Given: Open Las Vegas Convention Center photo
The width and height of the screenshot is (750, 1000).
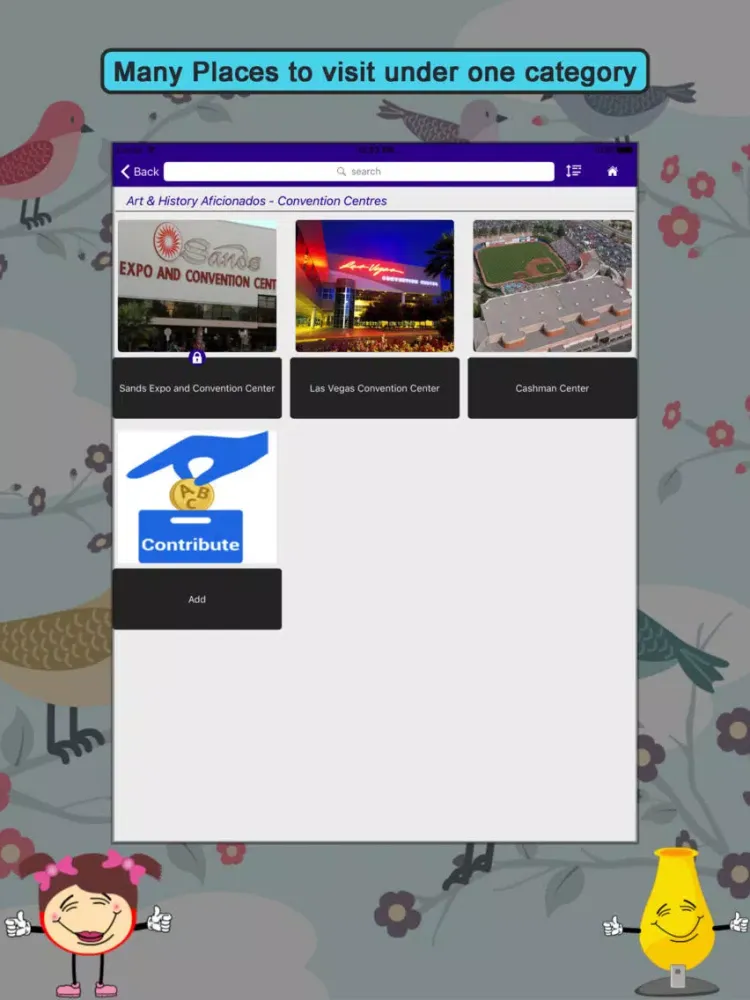Looking at the screenshot, I should (375, 286).
